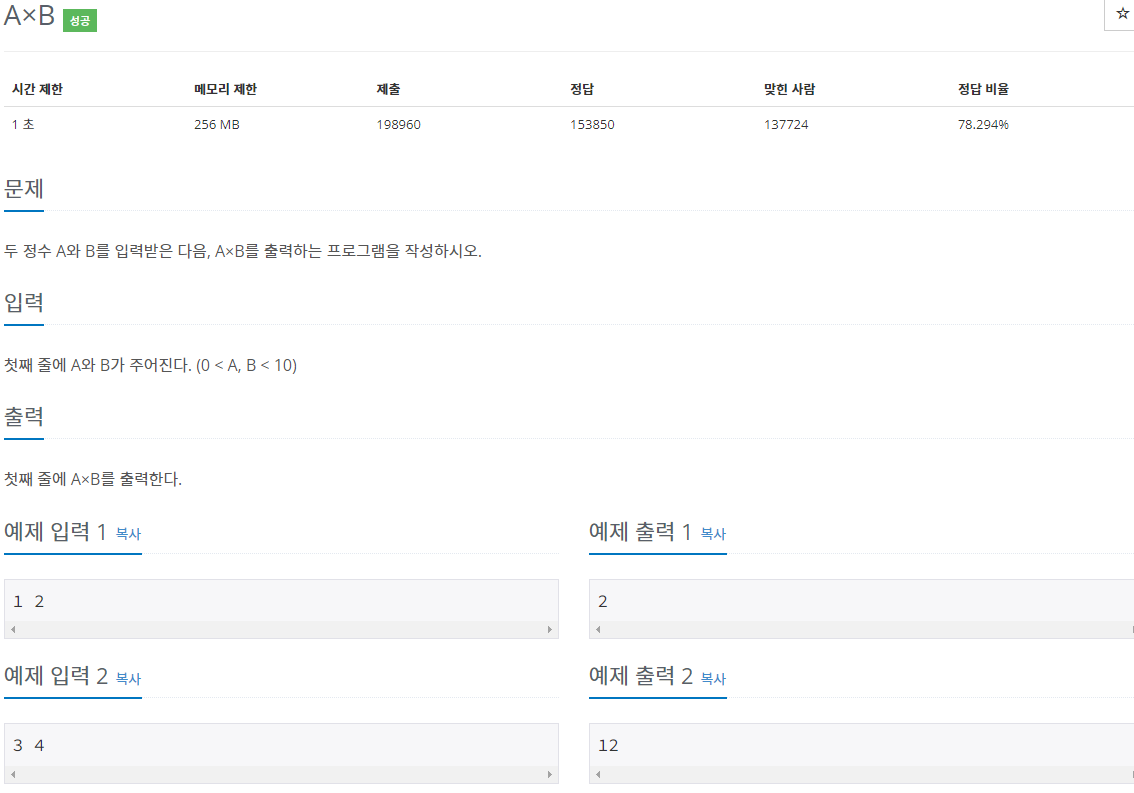Click the correct count 153850
The height and width of the screenshot is (793, 1134).
click(592, 124)
